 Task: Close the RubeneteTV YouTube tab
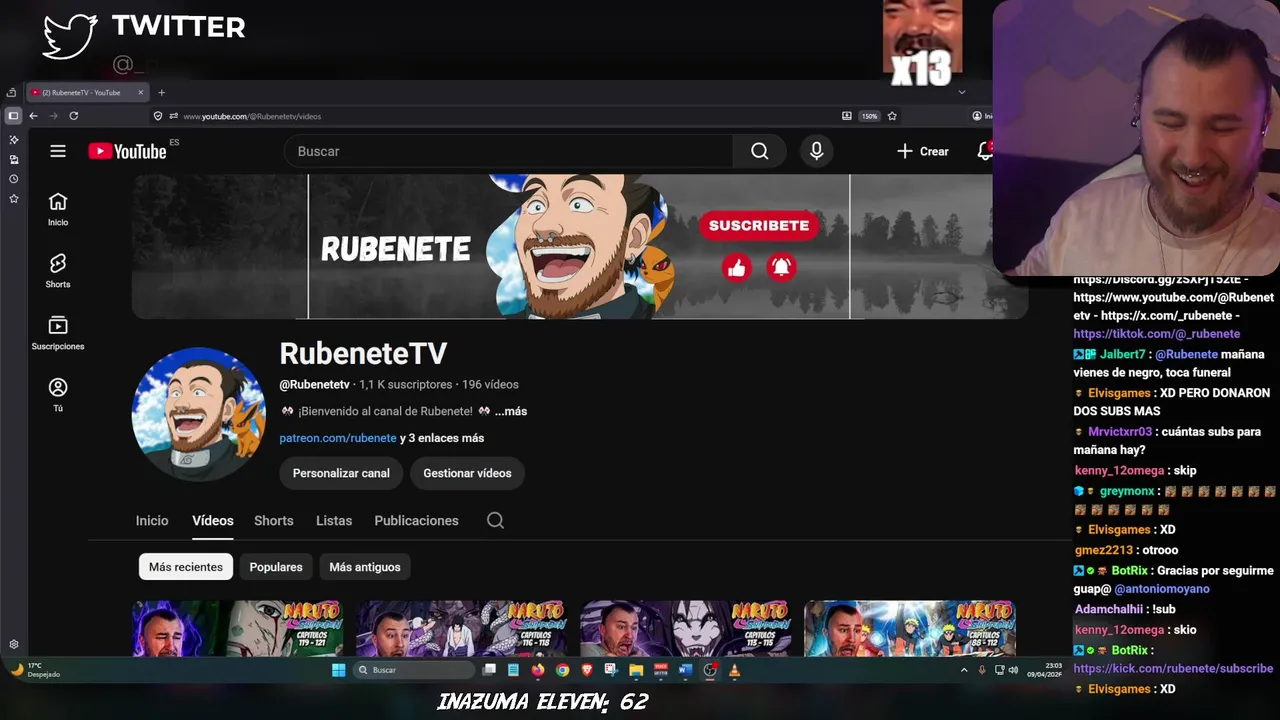coord(141,93)
